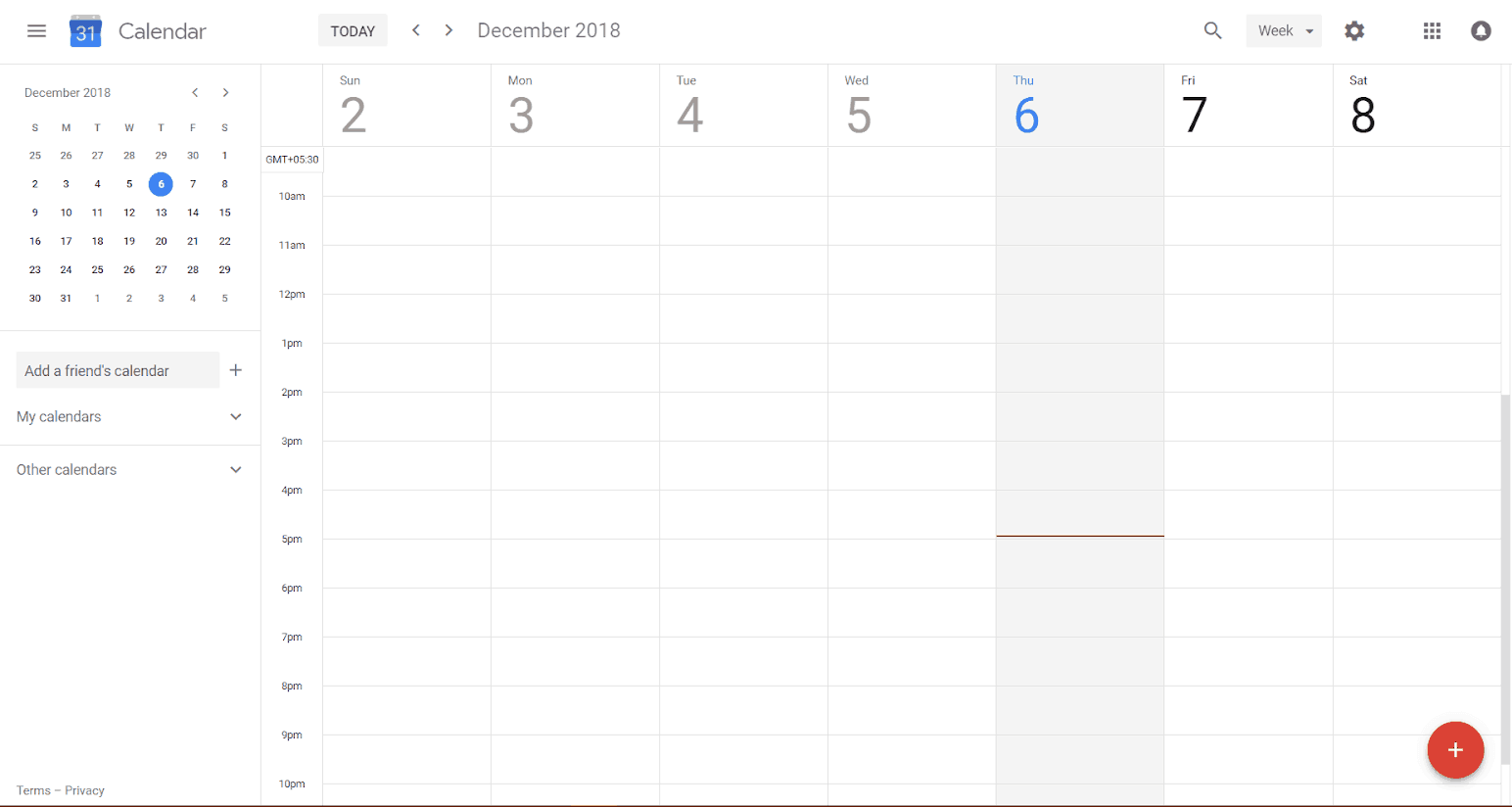
Task: Open Monday 3 day header
Action: (x=521, y=107)
